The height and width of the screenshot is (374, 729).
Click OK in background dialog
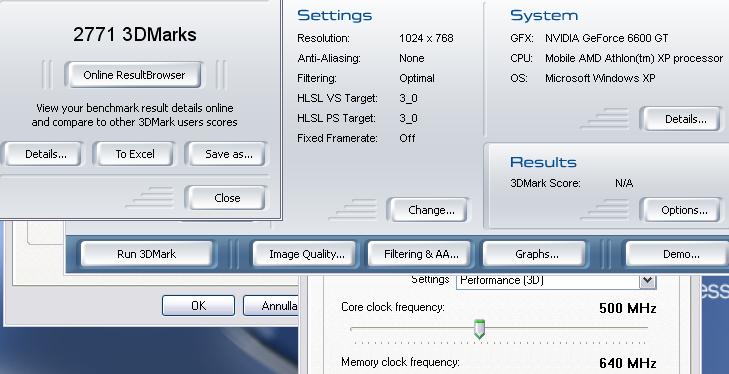pos(199,306)
